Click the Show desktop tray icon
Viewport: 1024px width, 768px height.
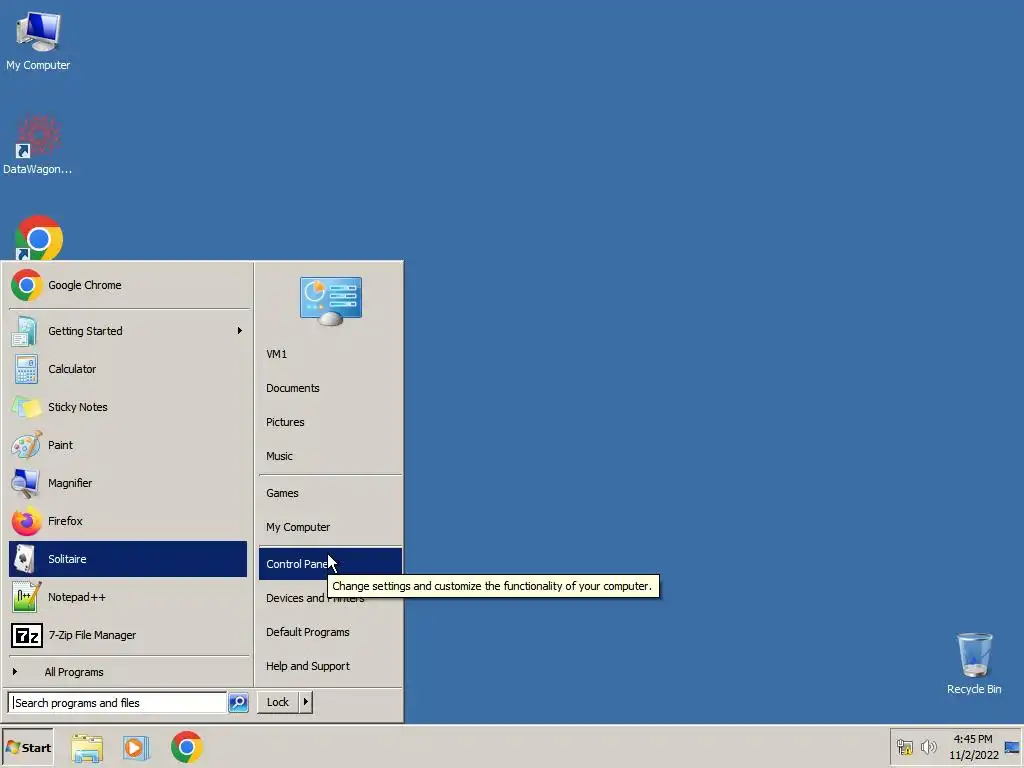pyautogui.click(x=1012, y=747)
